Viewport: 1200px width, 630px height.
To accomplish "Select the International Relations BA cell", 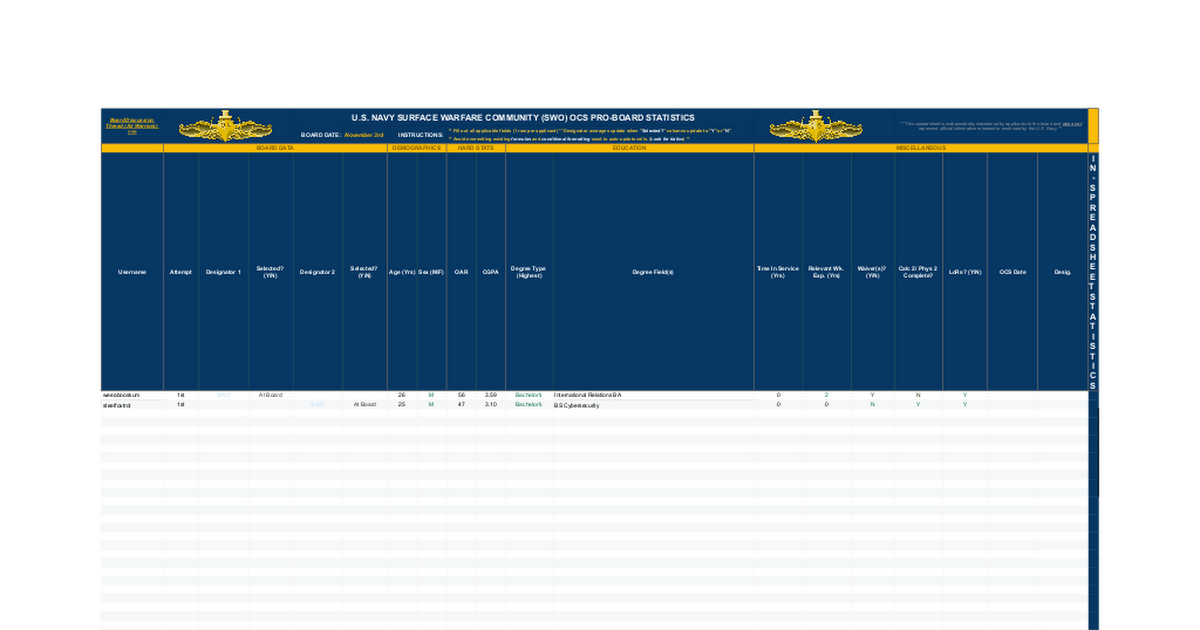I will pyautogui.click(x=588, y=395).
